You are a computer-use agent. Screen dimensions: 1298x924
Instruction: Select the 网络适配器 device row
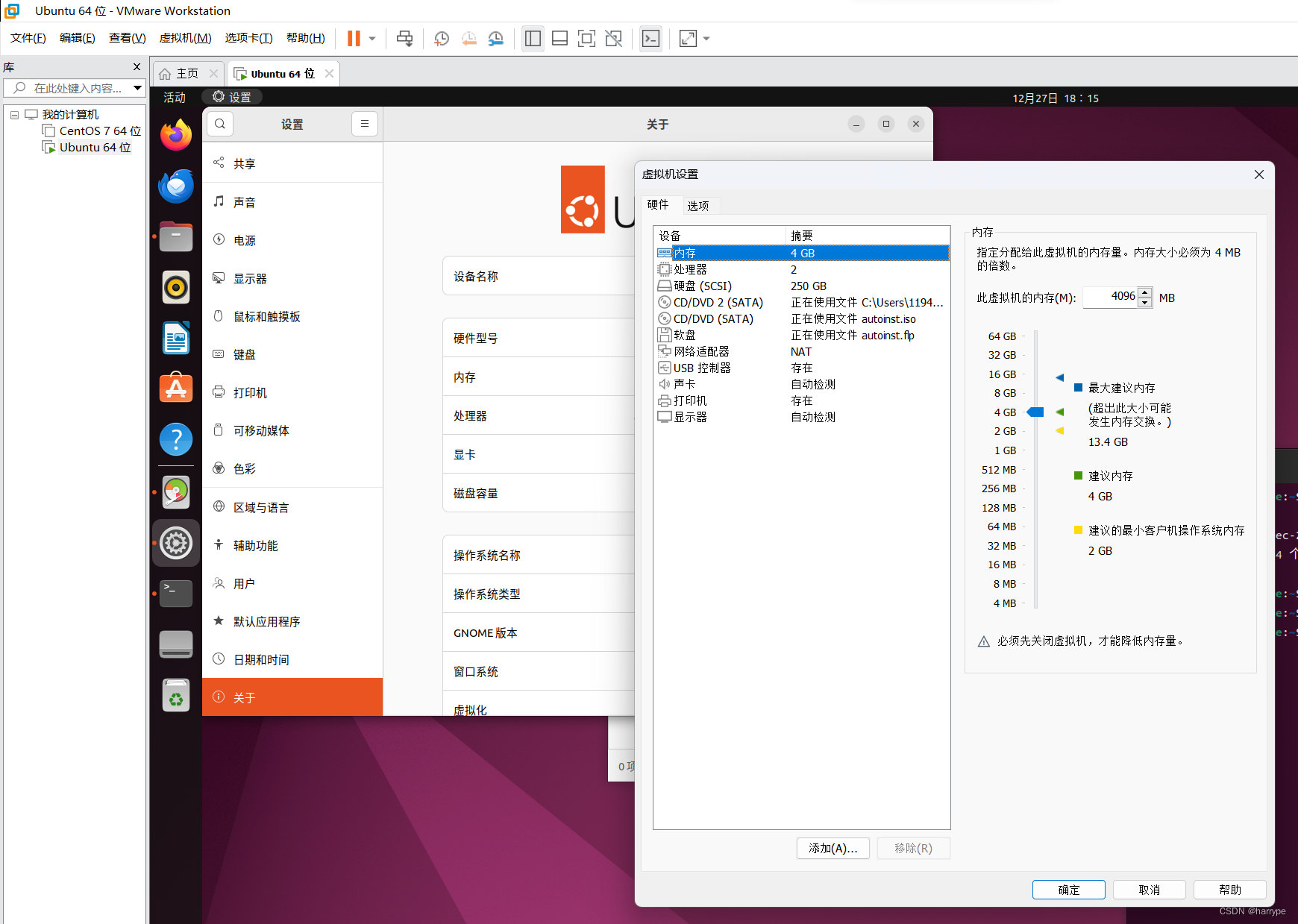coord(803,351)
